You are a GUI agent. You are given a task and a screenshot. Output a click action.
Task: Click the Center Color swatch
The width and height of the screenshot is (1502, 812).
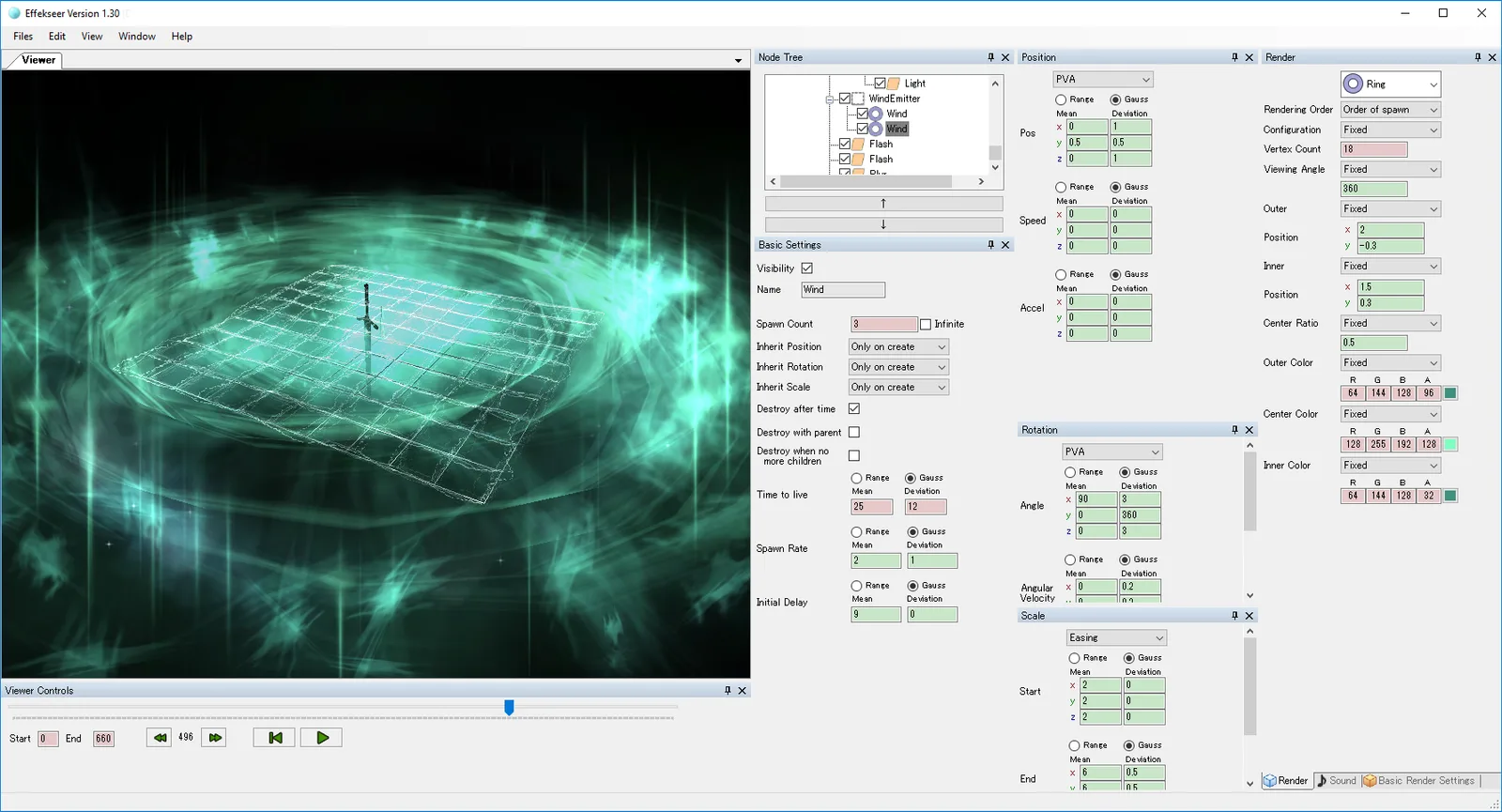click(x=1450, y=445)
